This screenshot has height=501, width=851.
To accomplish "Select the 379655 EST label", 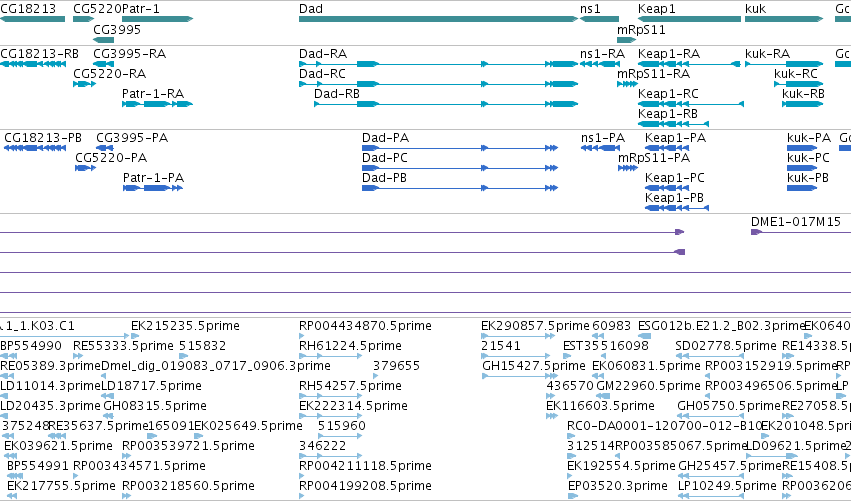I will click(396, 366).
